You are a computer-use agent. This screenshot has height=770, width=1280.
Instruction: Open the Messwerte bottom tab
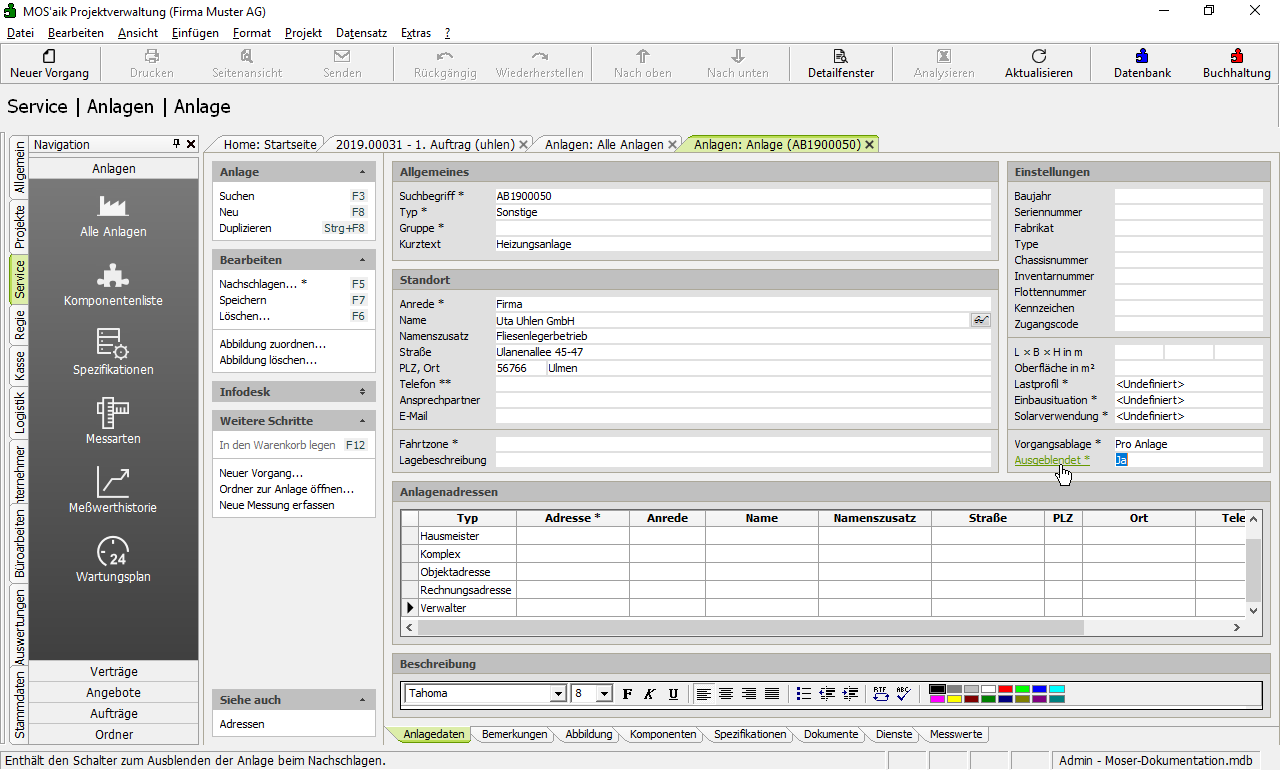pyautogui.click(x=956, y=734)
